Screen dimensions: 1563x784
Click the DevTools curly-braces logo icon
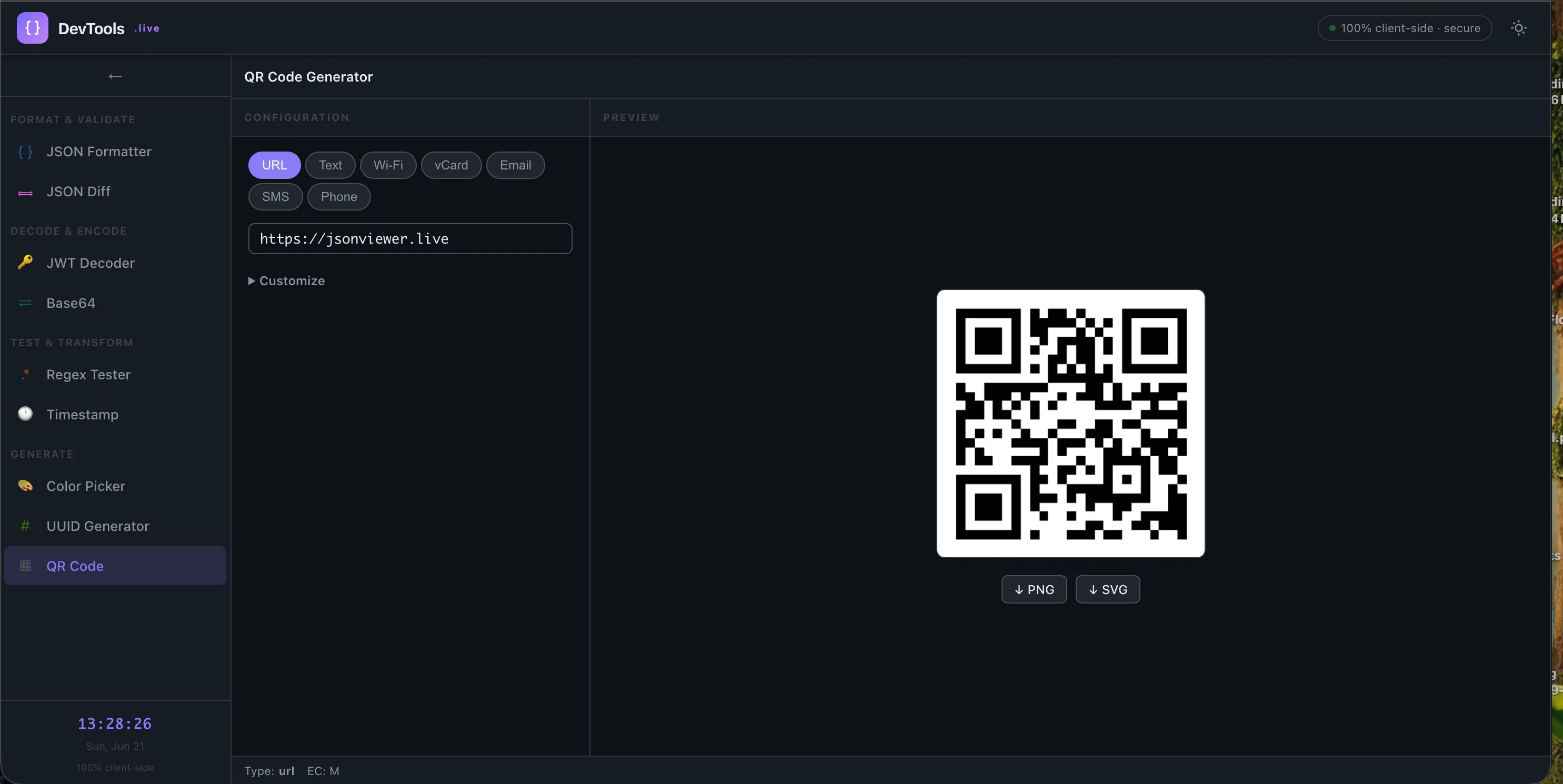click(x=32, y=28)
